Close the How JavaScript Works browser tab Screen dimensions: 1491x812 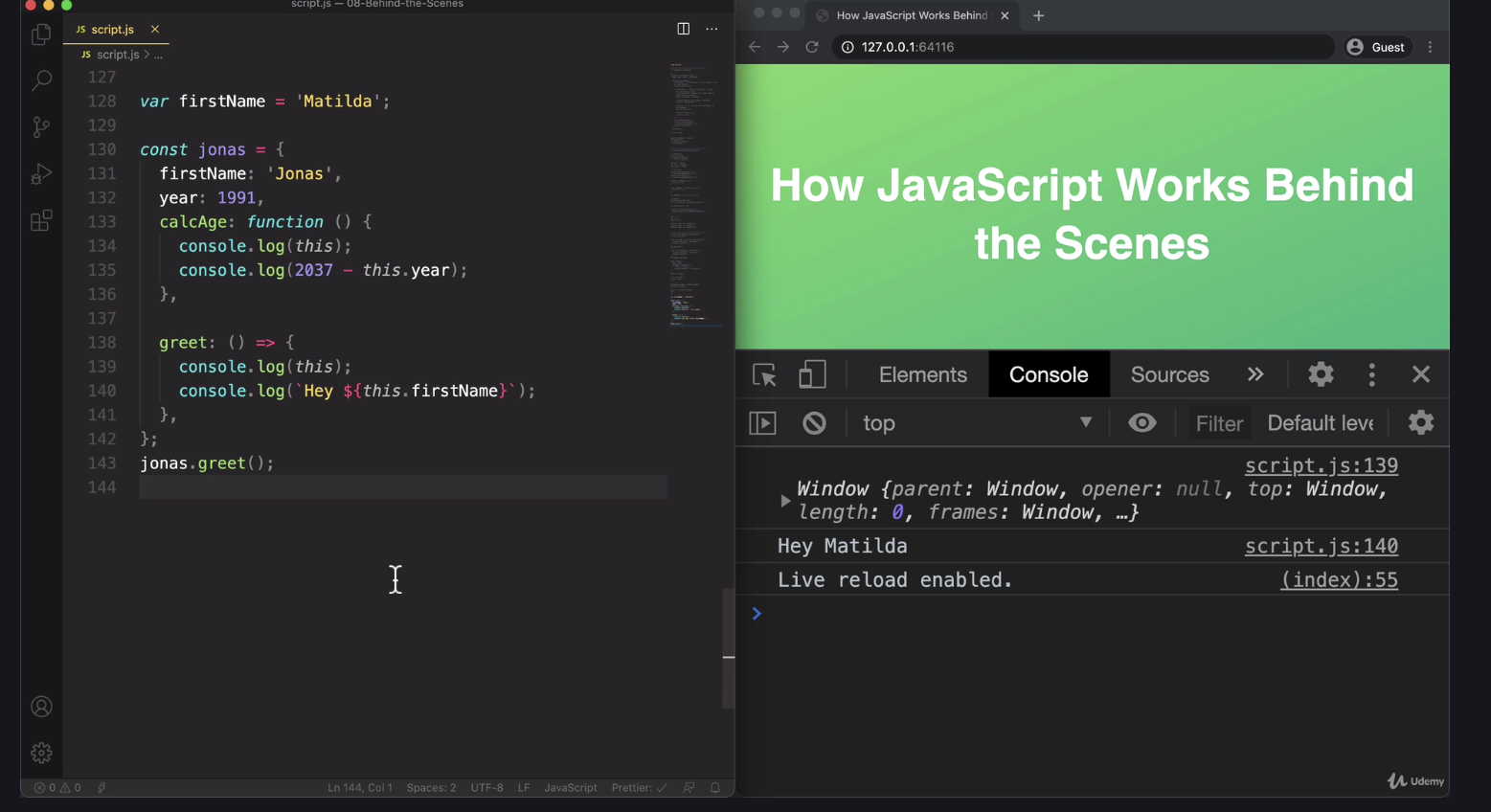tap(1005, 15)
